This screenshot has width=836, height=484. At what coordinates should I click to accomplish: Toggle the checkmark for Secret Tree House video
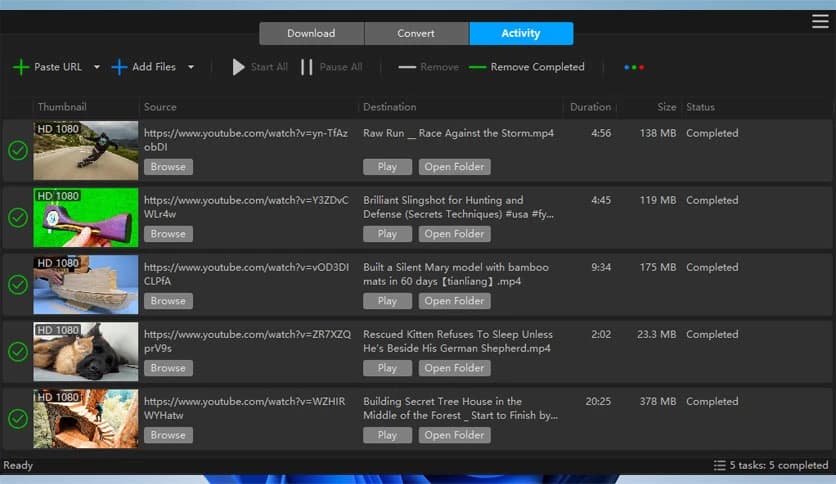[18, 419]
